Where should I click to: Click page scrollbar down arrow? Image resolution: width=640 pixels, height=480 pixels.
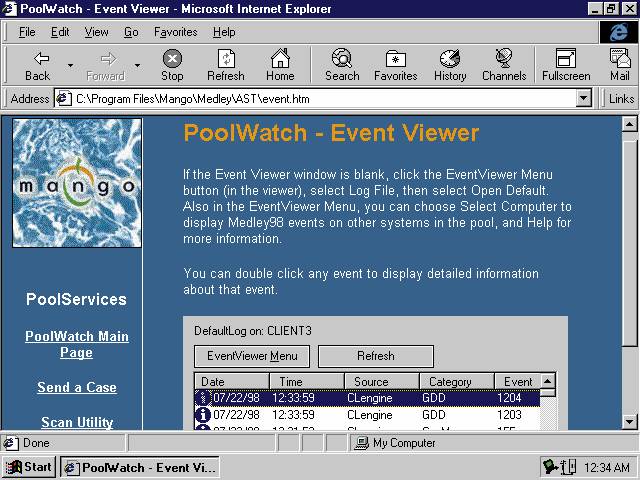(629, 421)
